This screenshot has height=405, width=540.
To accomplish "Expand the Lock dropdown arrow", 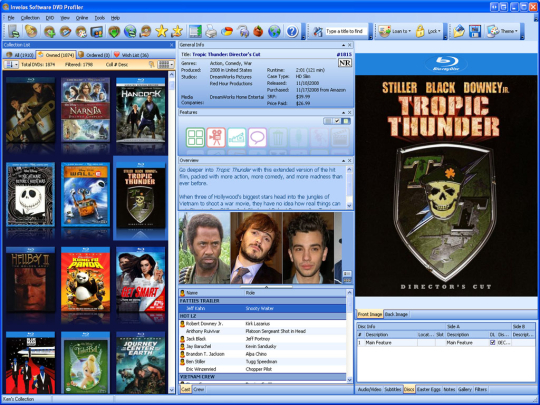I will (x=439, y=31).
